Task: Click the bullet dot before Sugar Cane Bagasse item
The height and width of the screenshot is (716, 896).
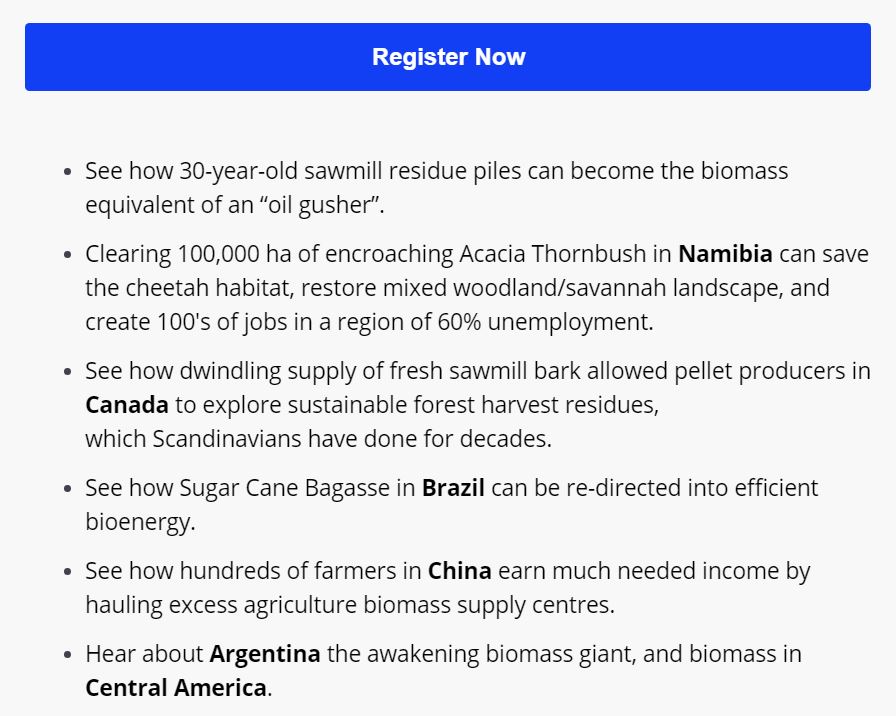Action: click(68, 489)
